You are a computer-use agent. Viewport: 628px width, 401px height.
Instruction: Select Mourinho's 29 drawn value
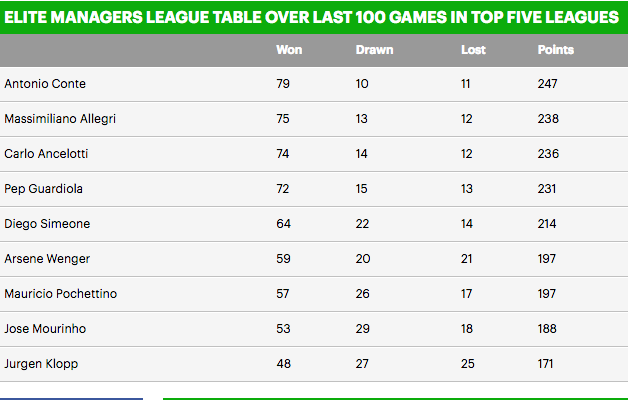click(x=363, y=329)
